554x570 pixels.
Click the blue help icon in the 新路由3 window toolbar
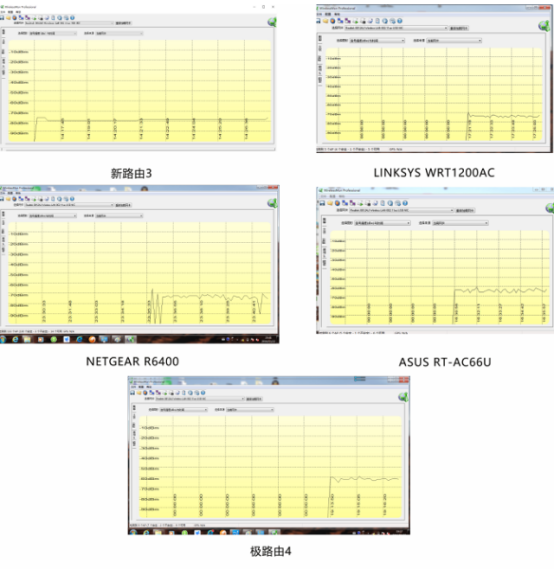pos(72,17)
